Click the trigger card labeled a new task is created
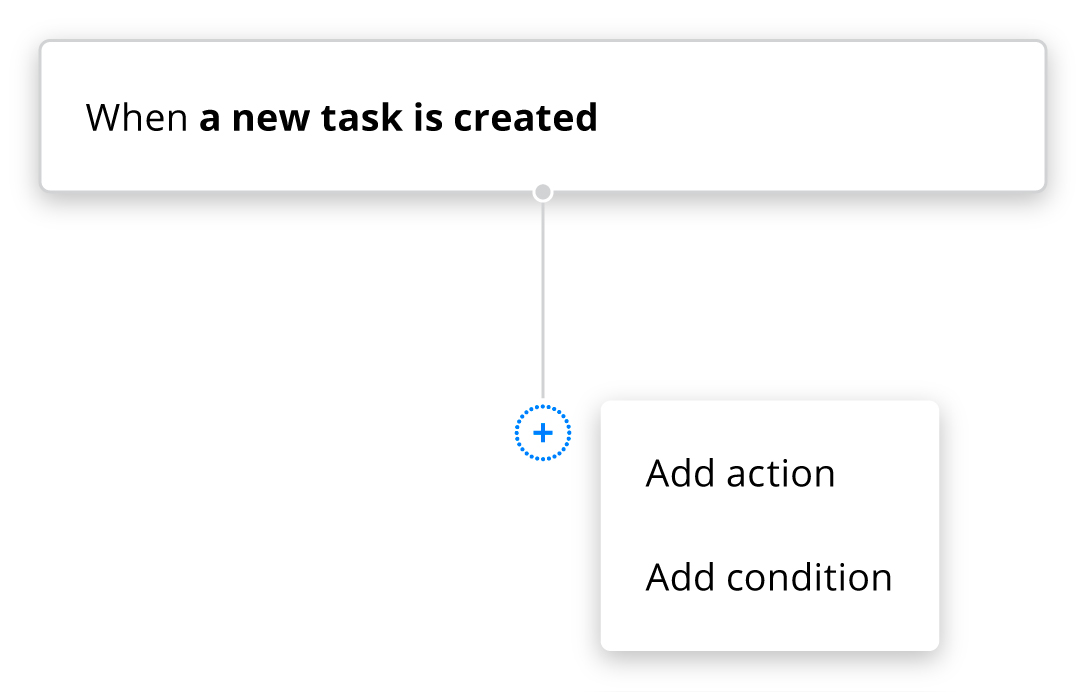 tap(540, 115)
